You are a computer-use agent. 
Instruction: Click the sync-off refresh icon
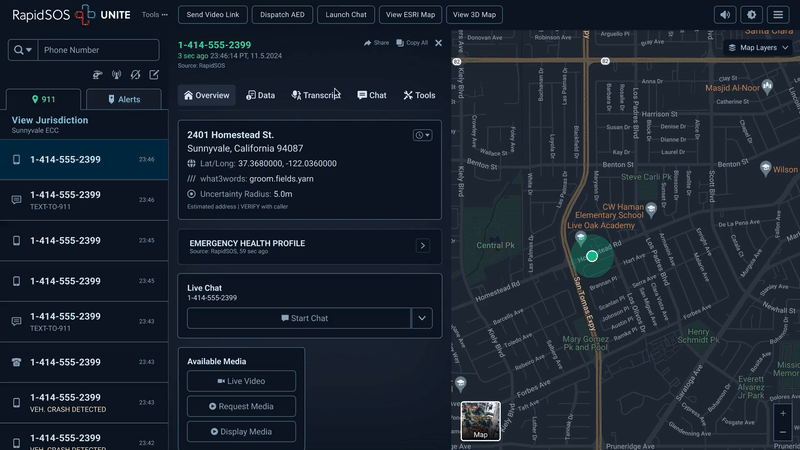point(135,75)
